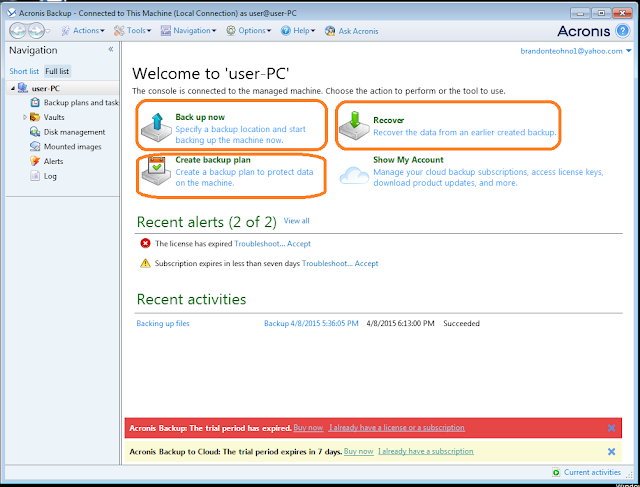The width and height of the screenshot is (640, 487).
Task: Select user-PC in the navigation tree
Action: pos(46,88)
